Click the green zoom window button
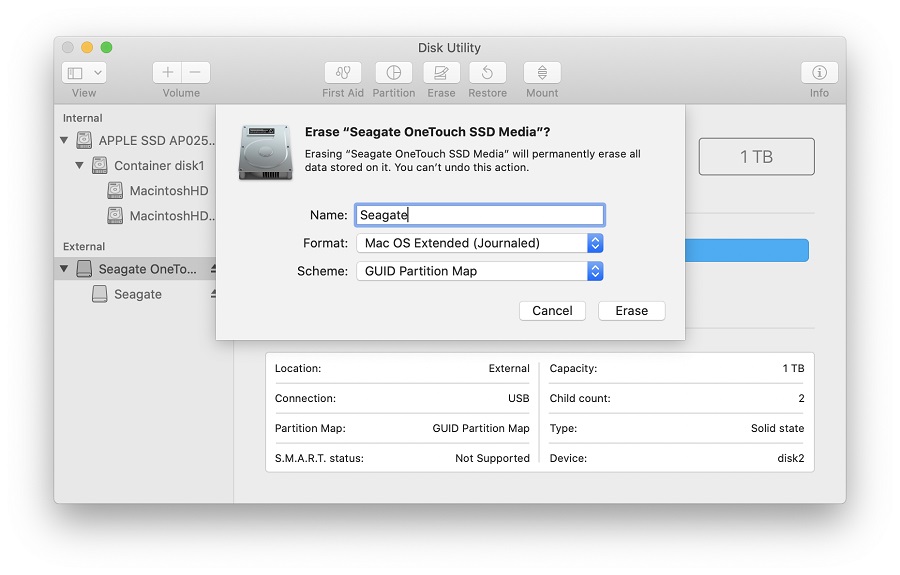The image size is (900, 575). tap(106, 47)
